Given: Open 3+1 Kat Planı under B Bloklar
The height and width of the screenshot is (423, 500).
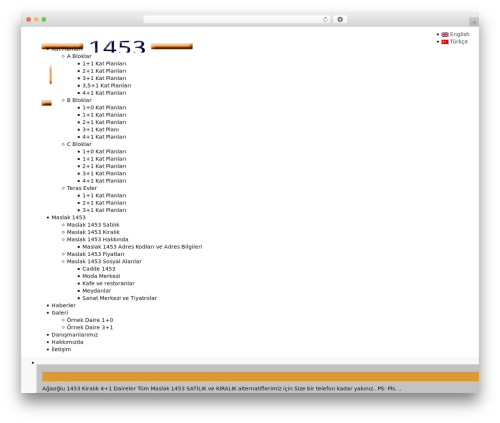Looking at the screenshot, I should 101,130.
